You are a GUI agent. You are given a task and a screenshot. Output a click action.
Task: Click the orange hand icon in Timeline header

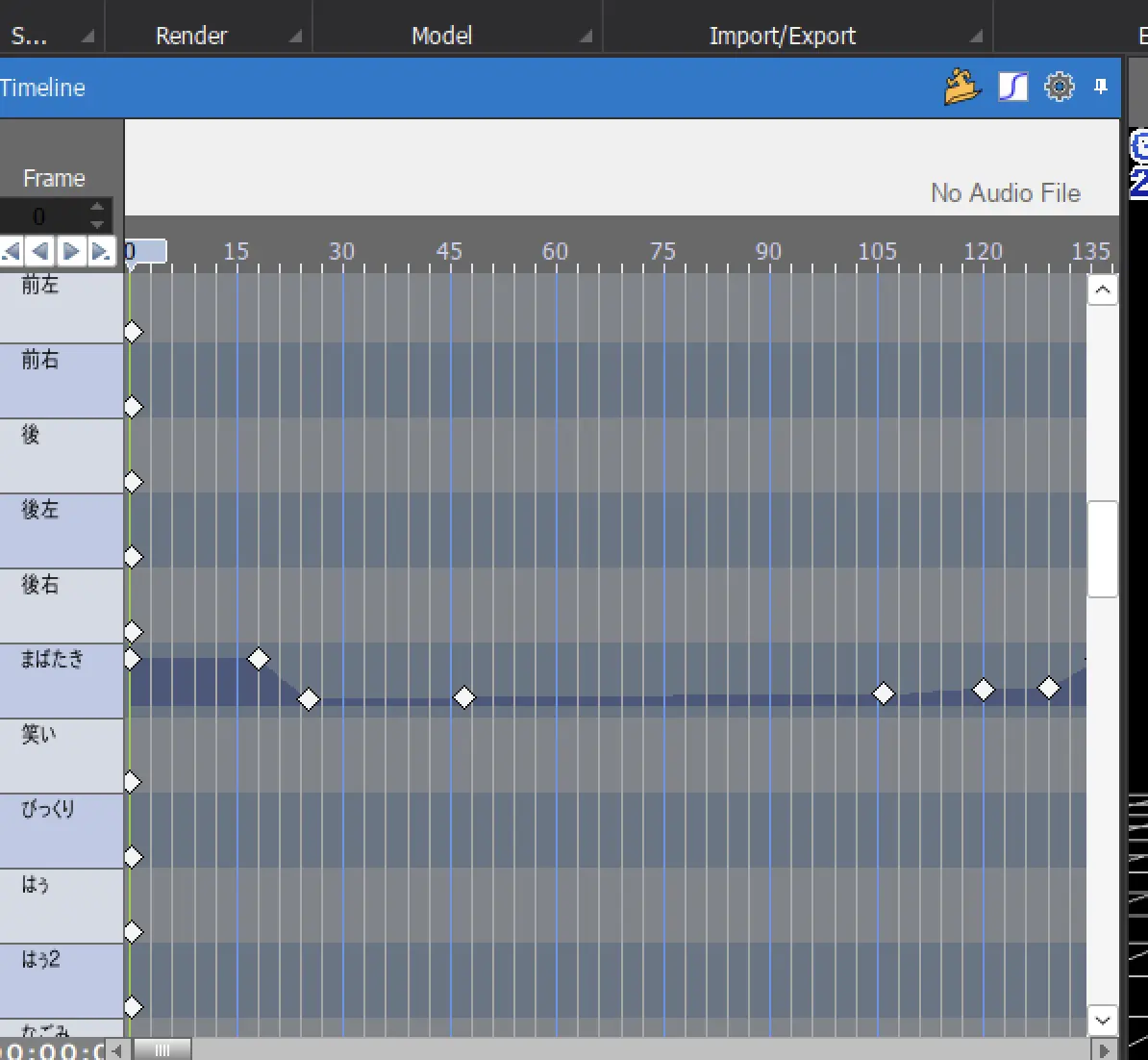[962, 87]
